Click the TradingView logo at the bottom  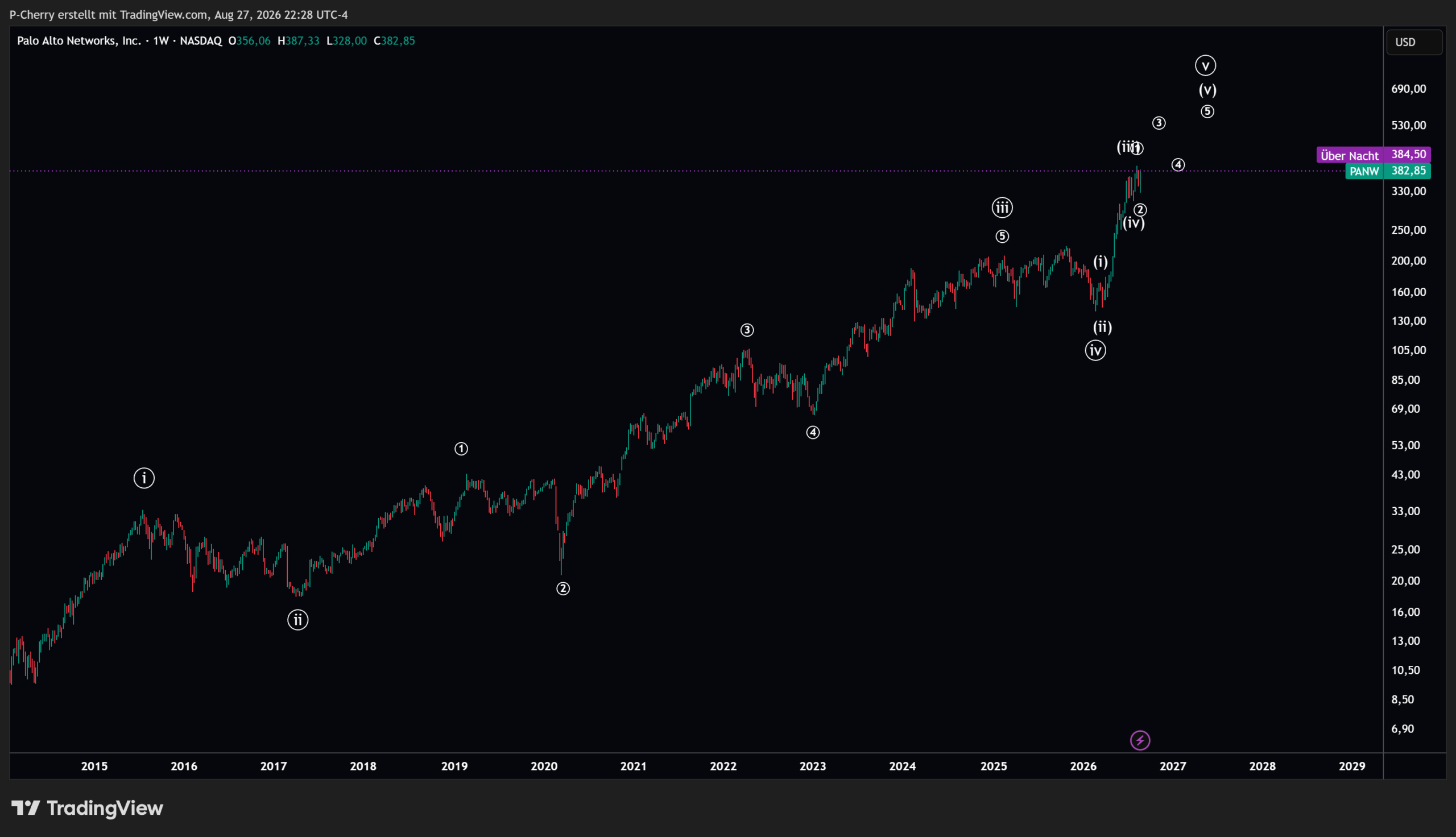(x=88, y=808)
